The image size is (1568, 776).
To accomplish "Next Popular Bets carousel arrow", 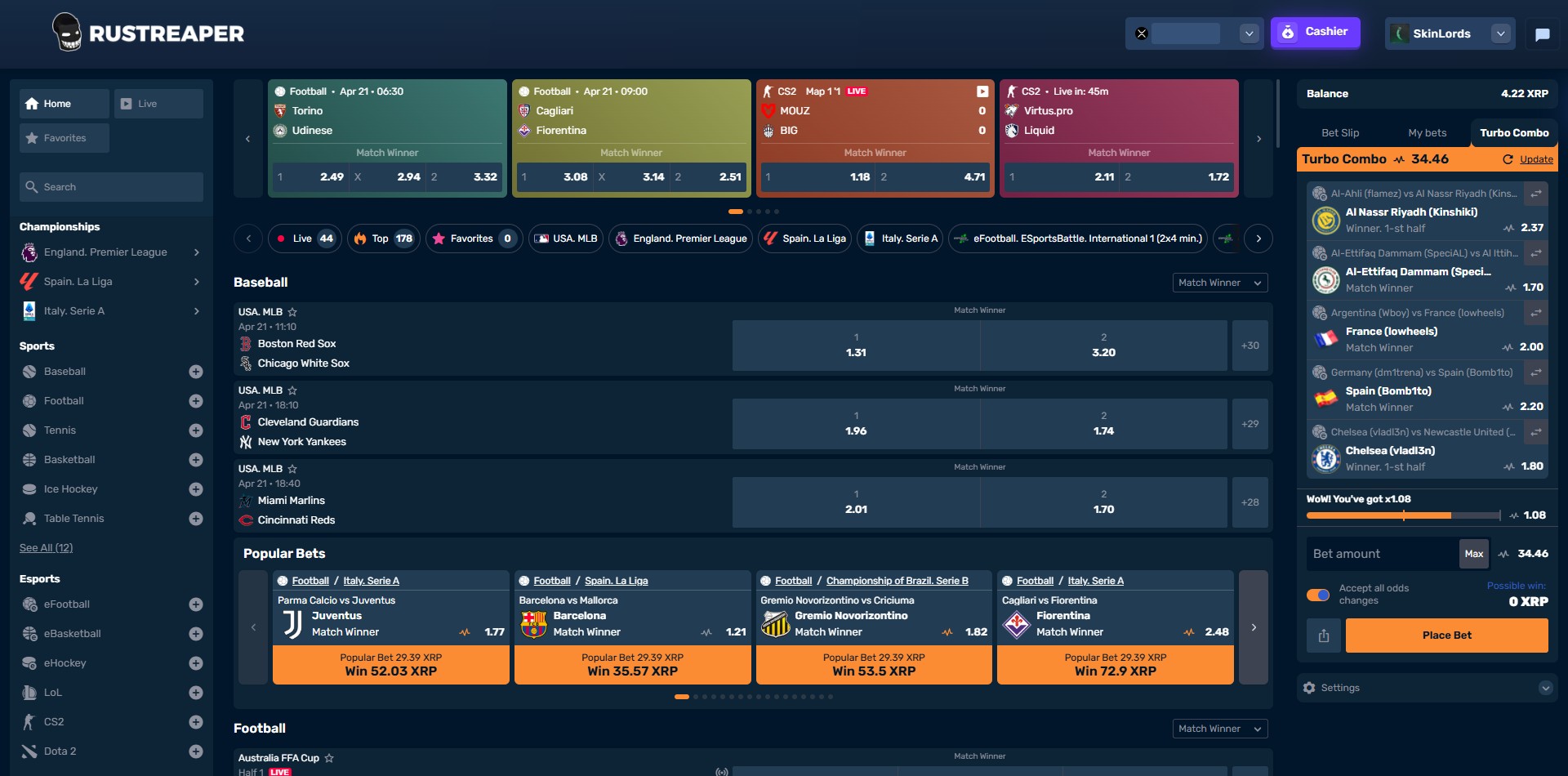I will pyautogui.click(x=1254, y=627).
